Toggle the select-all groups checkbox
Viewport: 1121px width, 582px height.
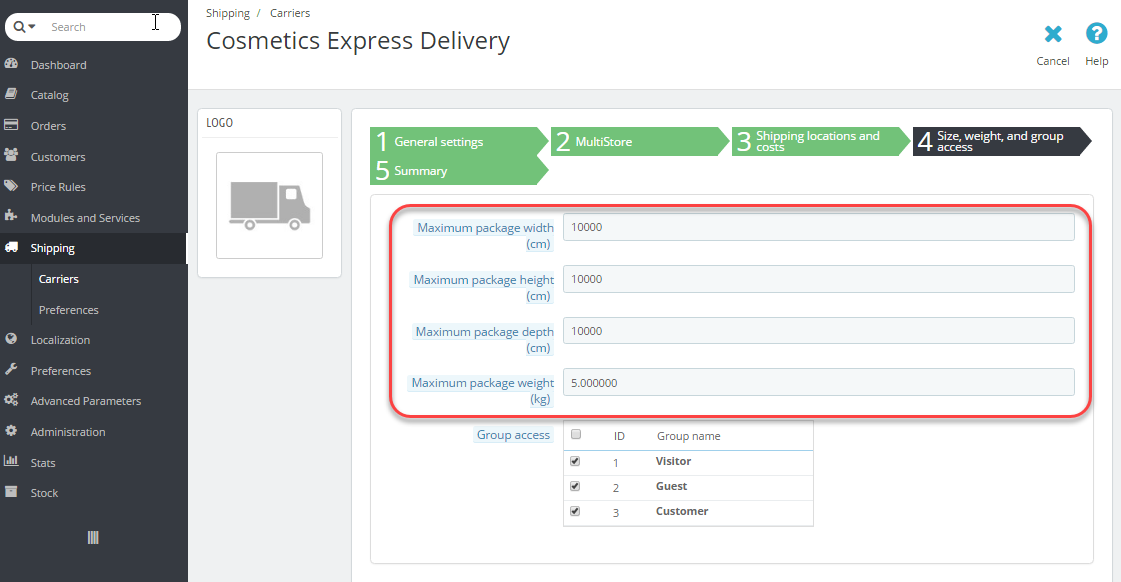pos(576,434)
